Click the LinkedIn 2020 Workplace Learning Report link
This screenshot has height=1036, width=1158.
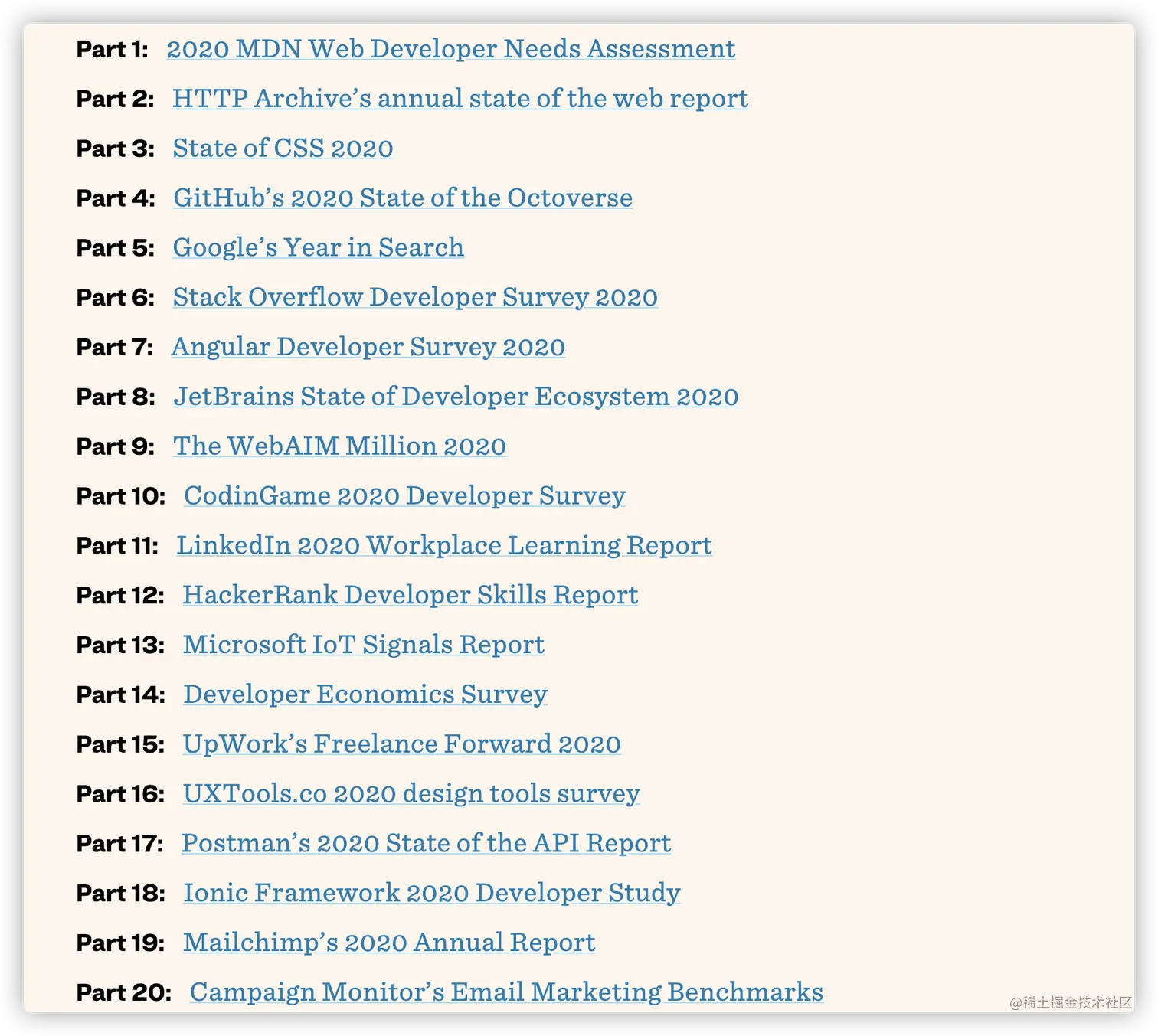point(444,546)
